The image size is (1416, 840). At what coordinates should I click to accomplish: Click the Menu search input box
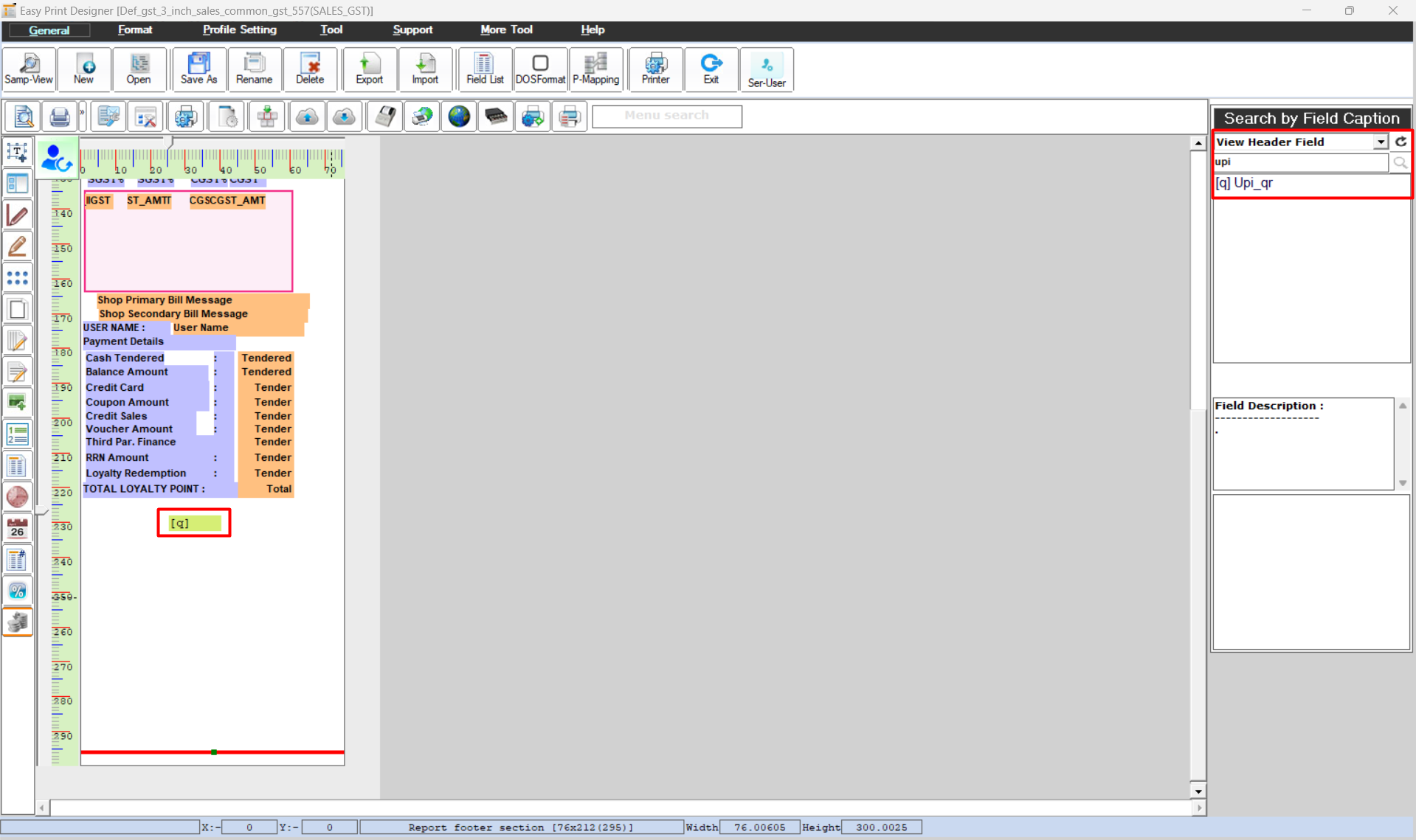pyautogui.click(x=666, y=116)
